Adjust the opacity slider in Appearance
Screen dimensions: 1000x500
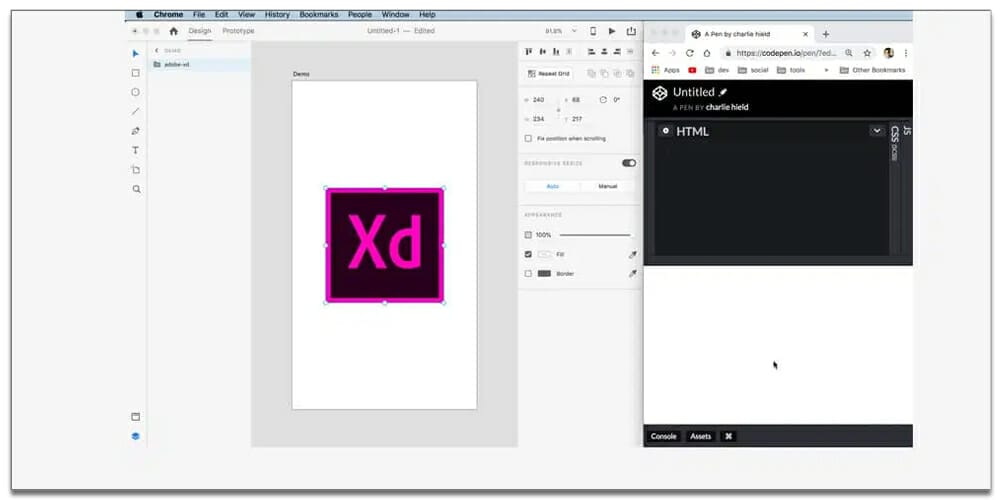pyautogui.click(x=594, y=235)
